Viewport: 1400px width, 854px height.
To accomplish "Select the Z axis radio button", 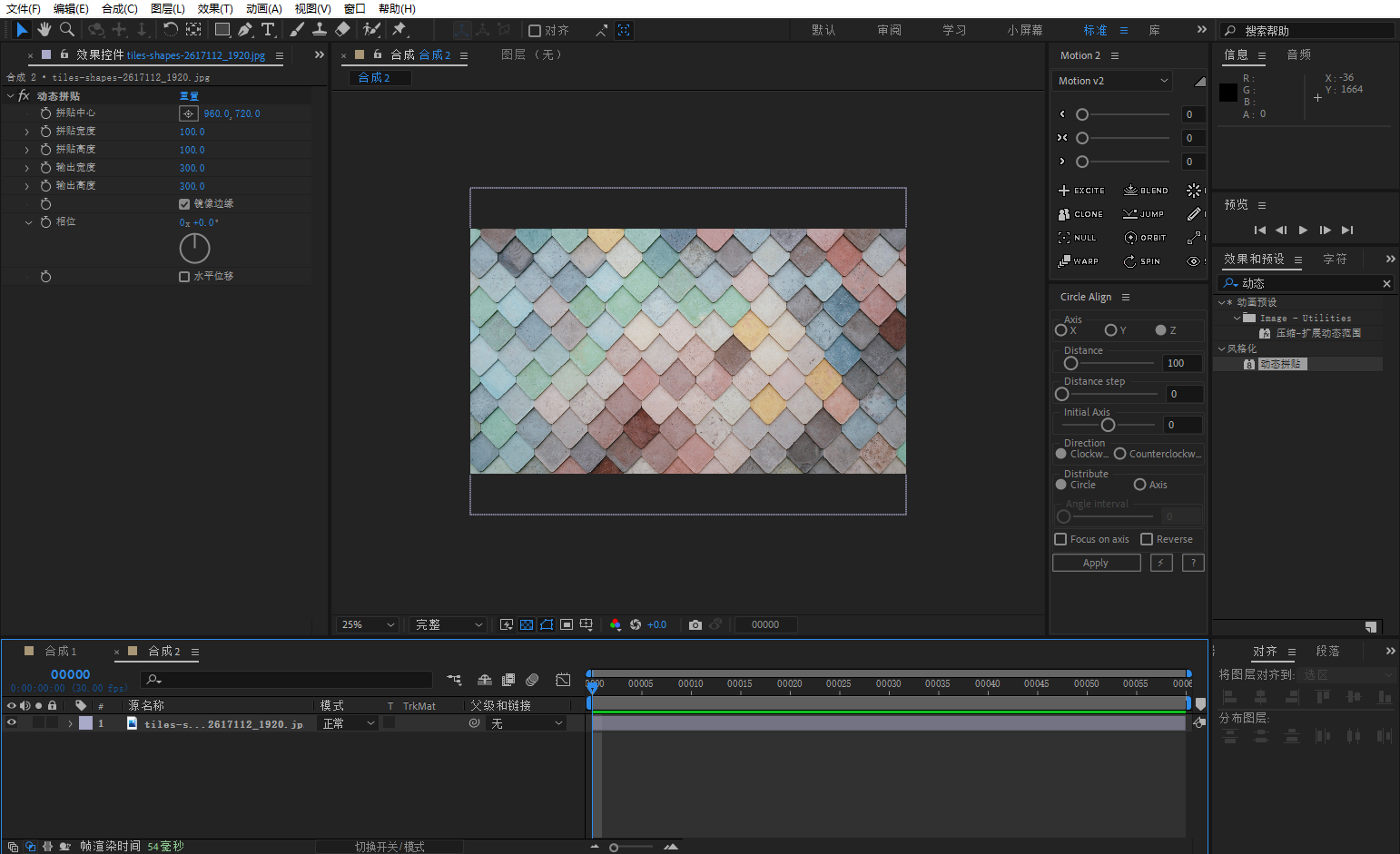I will (1160, 330).
